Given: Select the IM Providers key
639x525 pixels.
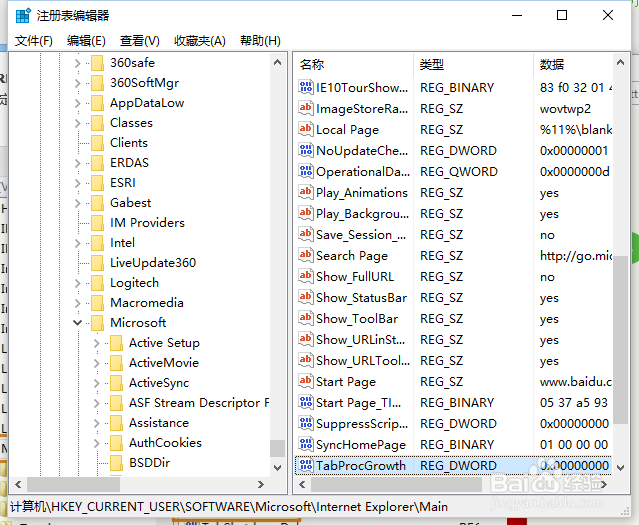Looking at the screenshot, I should click(x=147, y=223).
